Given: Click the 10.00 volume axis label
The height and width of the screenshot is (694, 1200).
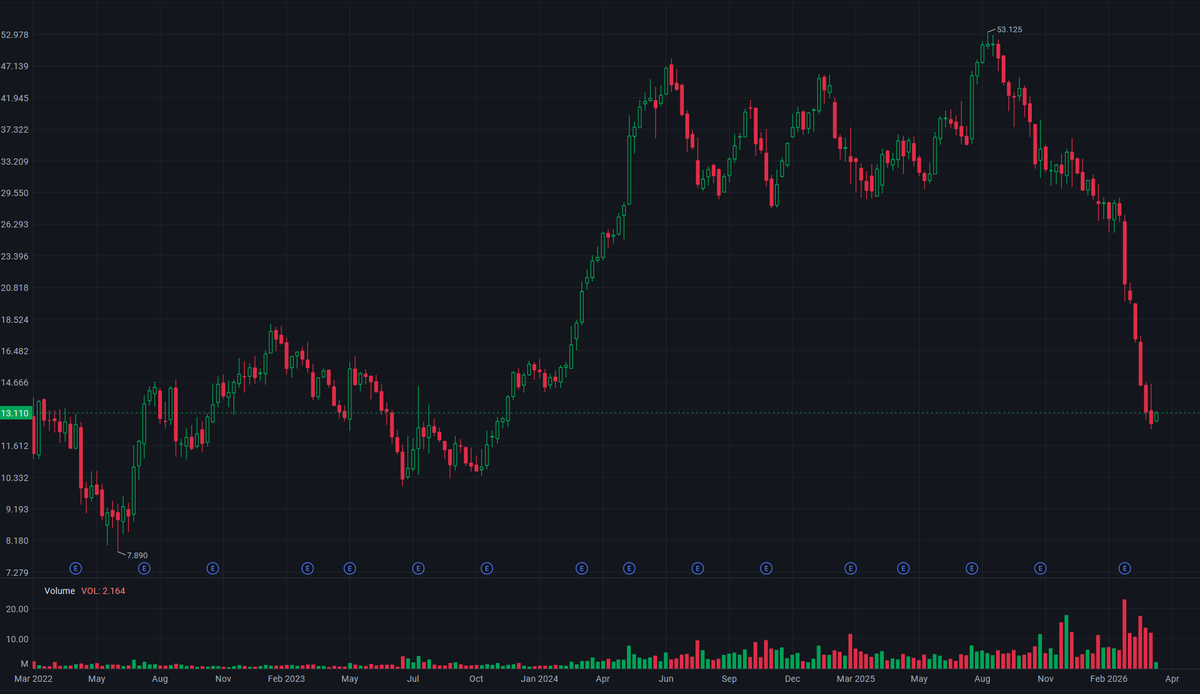Looking at the screenshot, I should coord(18,639).
